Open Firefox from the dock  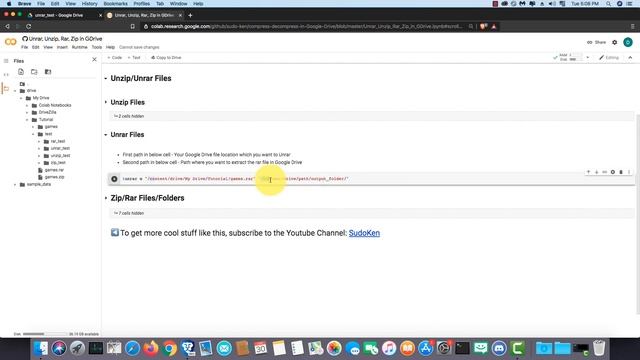pyautogui.click(x=151, y=348)
